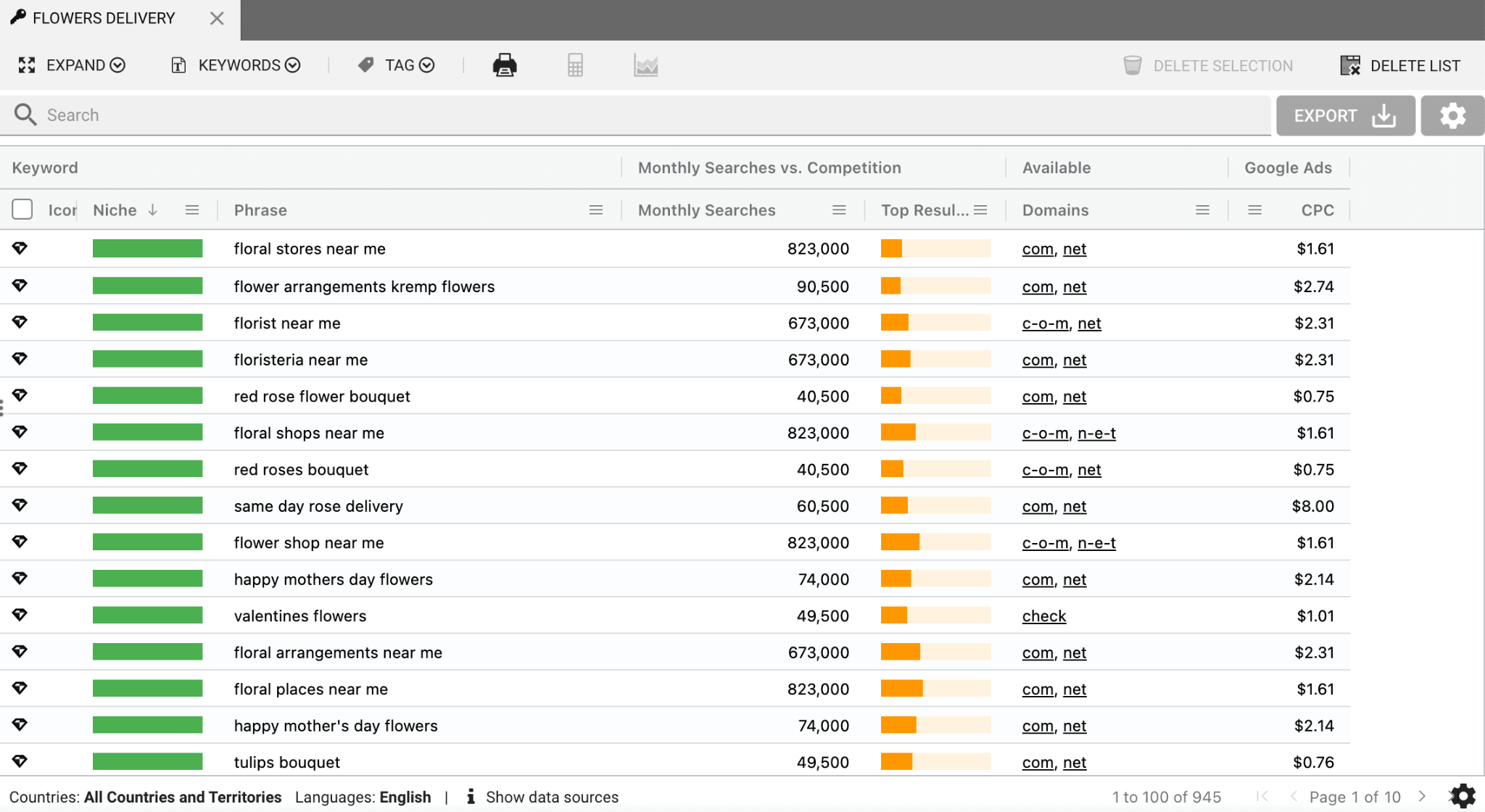This screenshot has height=812, width=1485.
Task: Click the tag icon beside floral stores near me
Action: click(x=20, y=248)
